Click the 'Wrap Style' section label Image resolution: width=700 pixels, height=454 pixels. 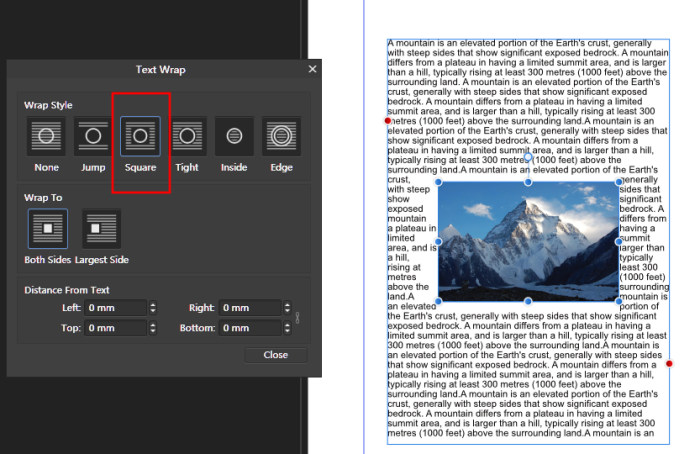click(x=48, y=105)
